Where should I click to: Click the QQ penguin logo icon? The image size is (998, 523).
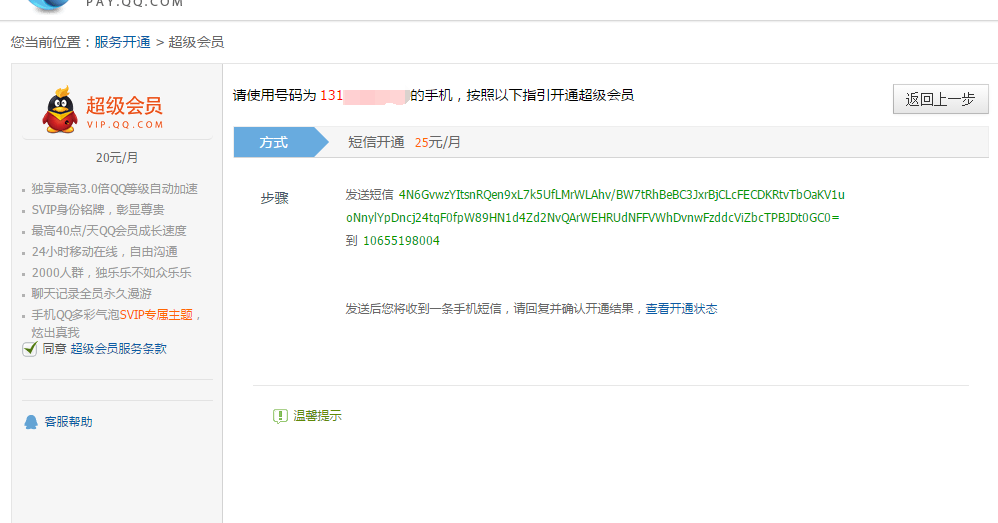coord(60,110)
